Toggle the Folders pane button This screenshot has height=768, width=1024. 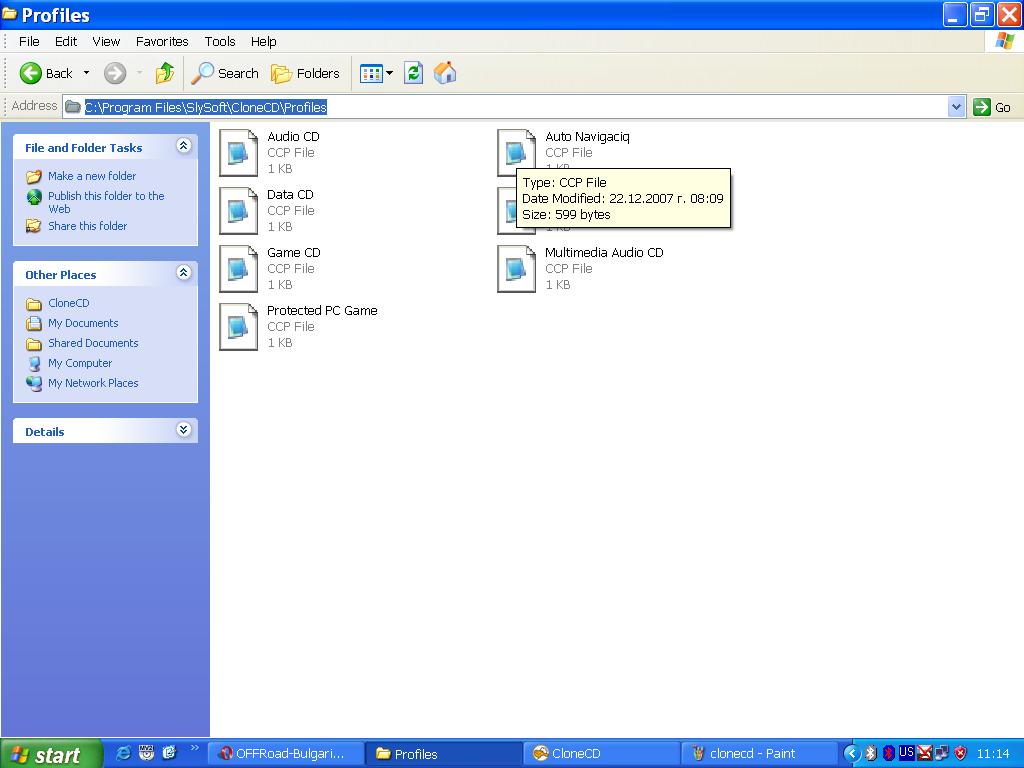(x=306, y=73)
